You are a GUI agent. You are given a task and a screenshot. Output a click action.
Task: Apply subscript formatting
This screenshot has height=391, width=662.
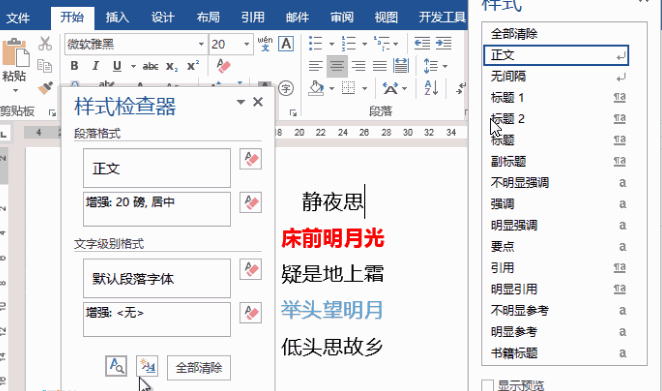tap(171, 66)
